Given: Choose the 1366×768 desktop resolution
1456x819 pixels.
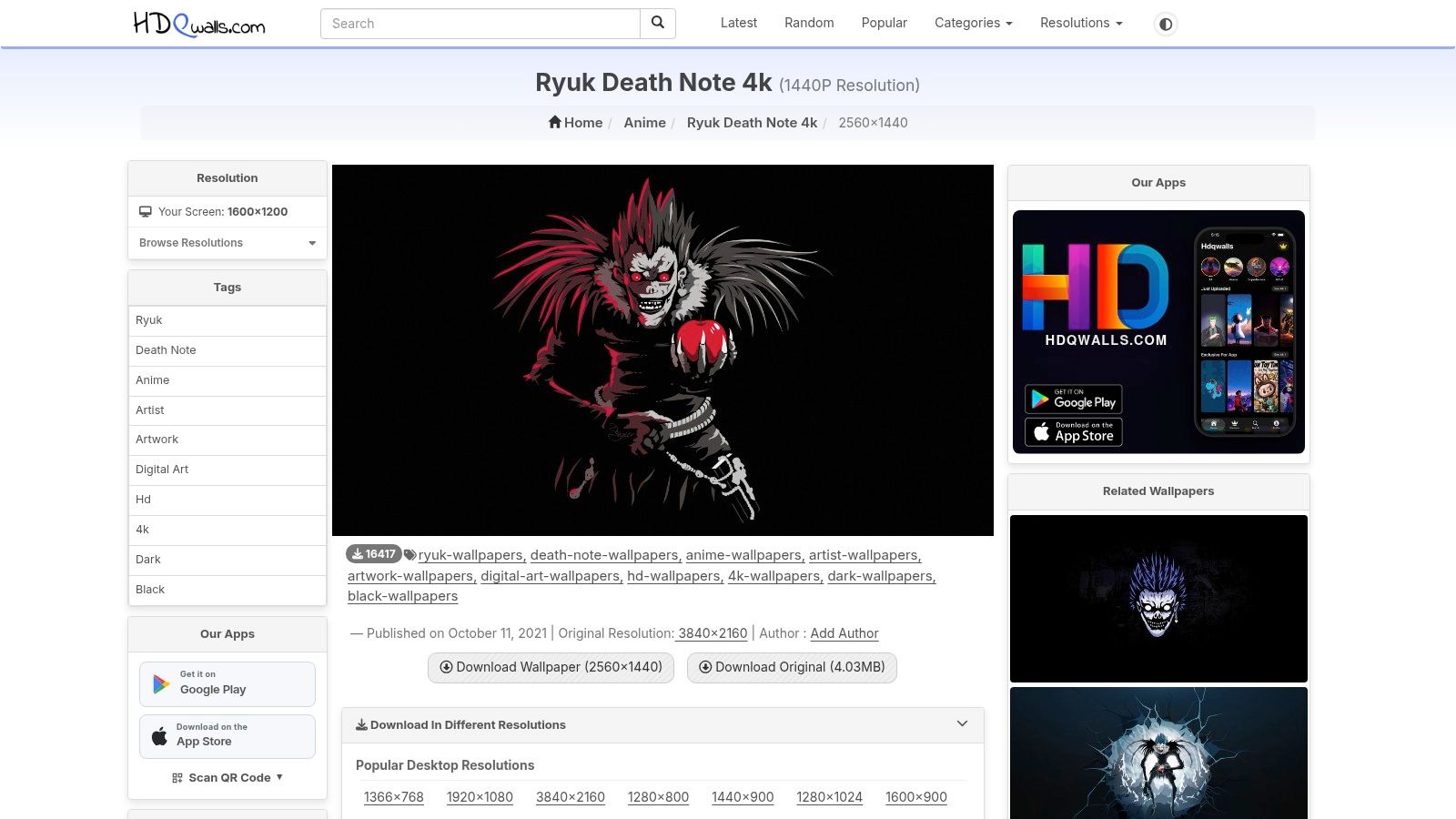Looking at the screenshot, I should pos(394,797).
